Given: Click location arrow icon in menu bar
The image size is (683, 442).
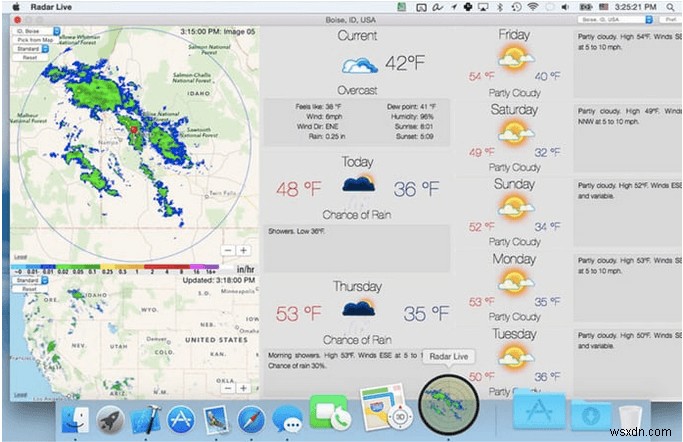Looking at the screenshot, I should 453,7.
